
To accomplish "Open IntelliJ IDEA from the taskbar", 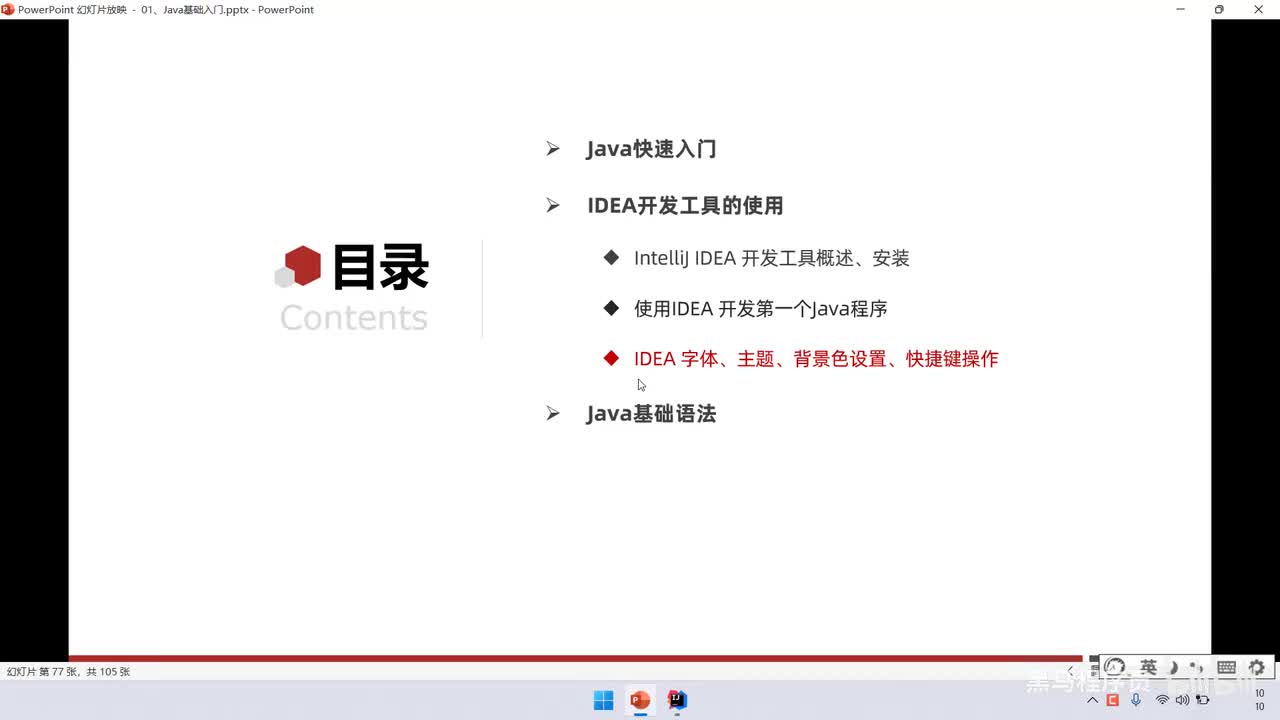I will point(677,700).
